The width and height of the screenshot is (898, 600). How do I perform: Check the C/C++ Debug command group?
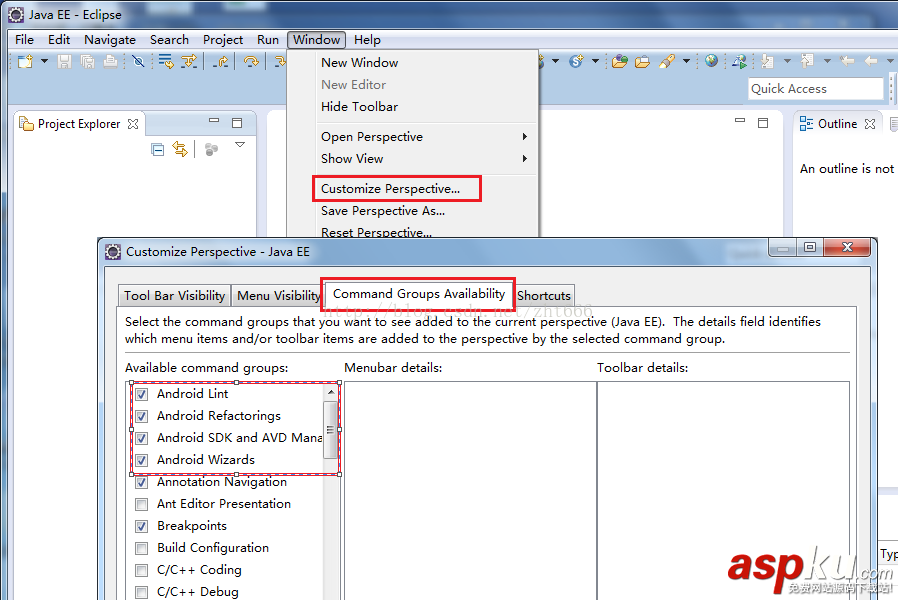tap(141, 591)
